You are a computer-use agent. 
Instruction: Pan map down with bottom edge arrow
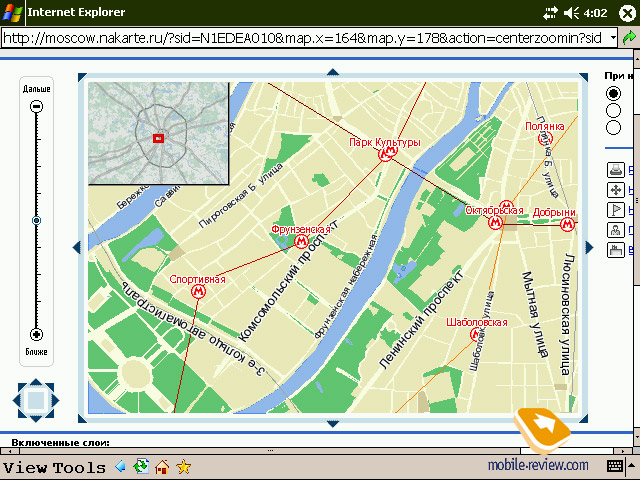[333, 424]
